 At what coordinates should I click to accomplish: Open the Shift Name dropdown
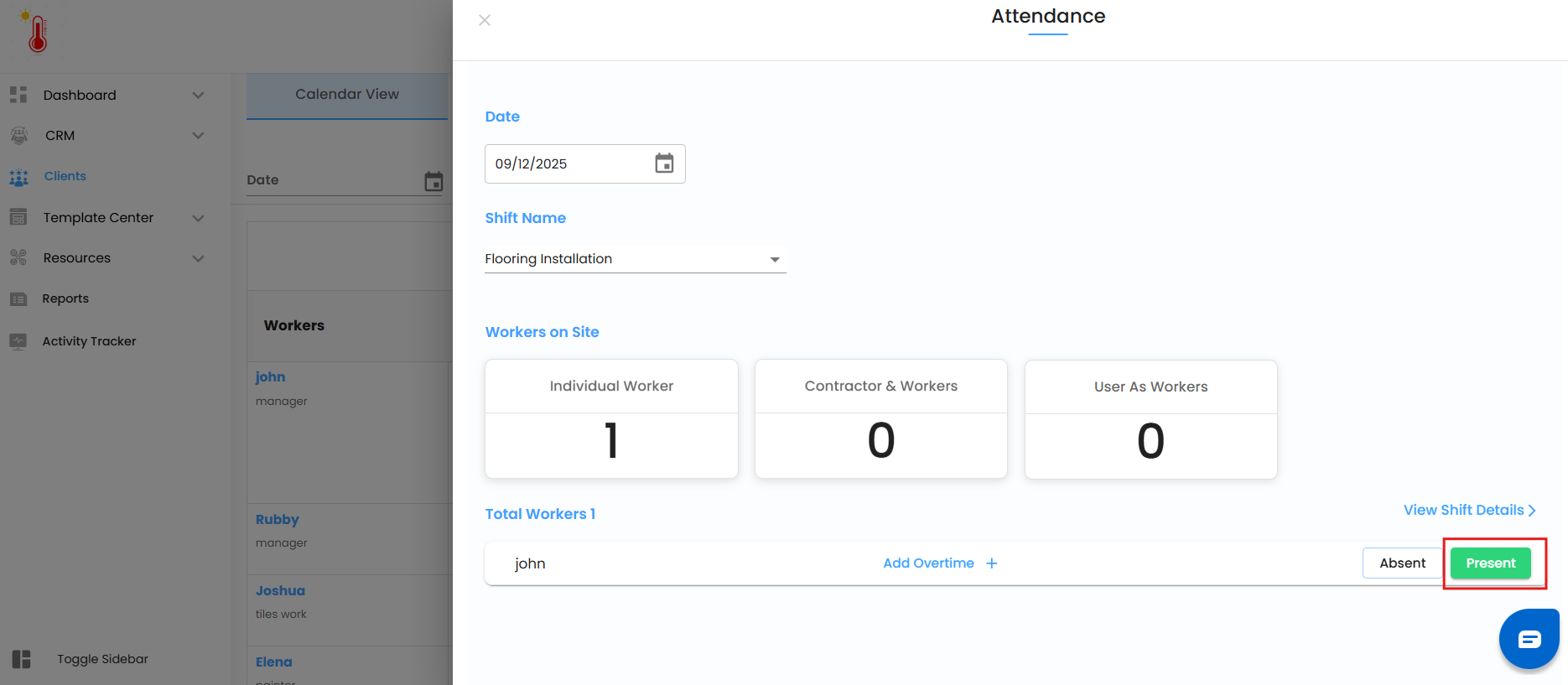click(635, 259)
